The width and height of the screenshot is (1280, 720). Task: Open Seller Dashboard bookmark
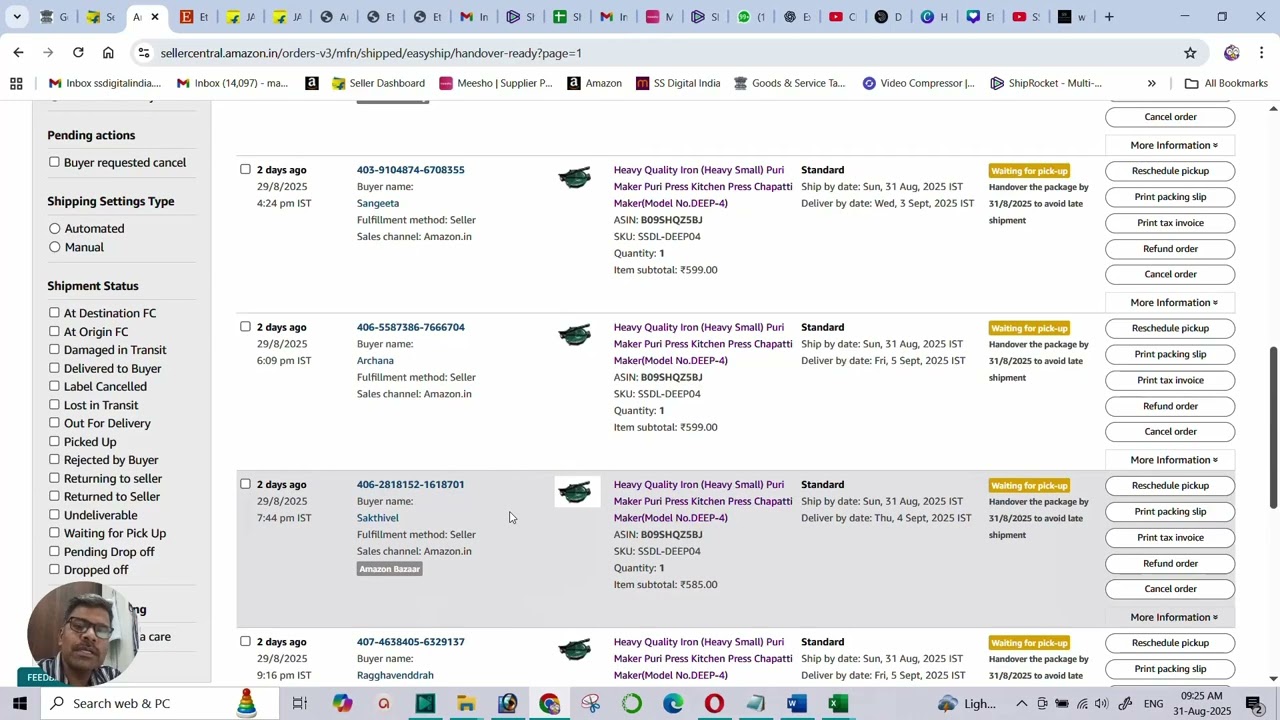(378, 83)
